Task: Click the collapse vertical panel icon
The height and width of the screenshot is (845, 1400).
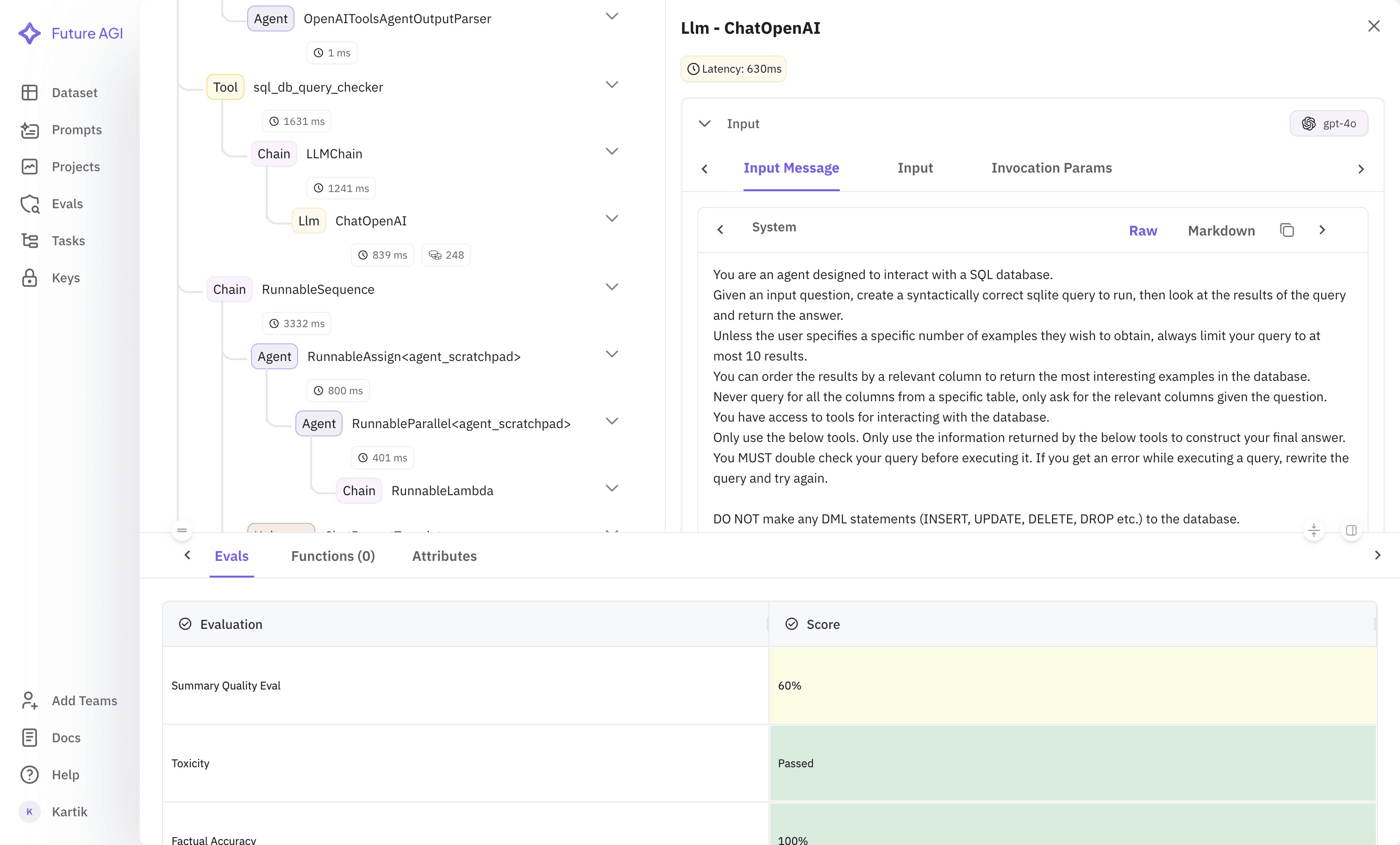Action: tap(1313, 530)
